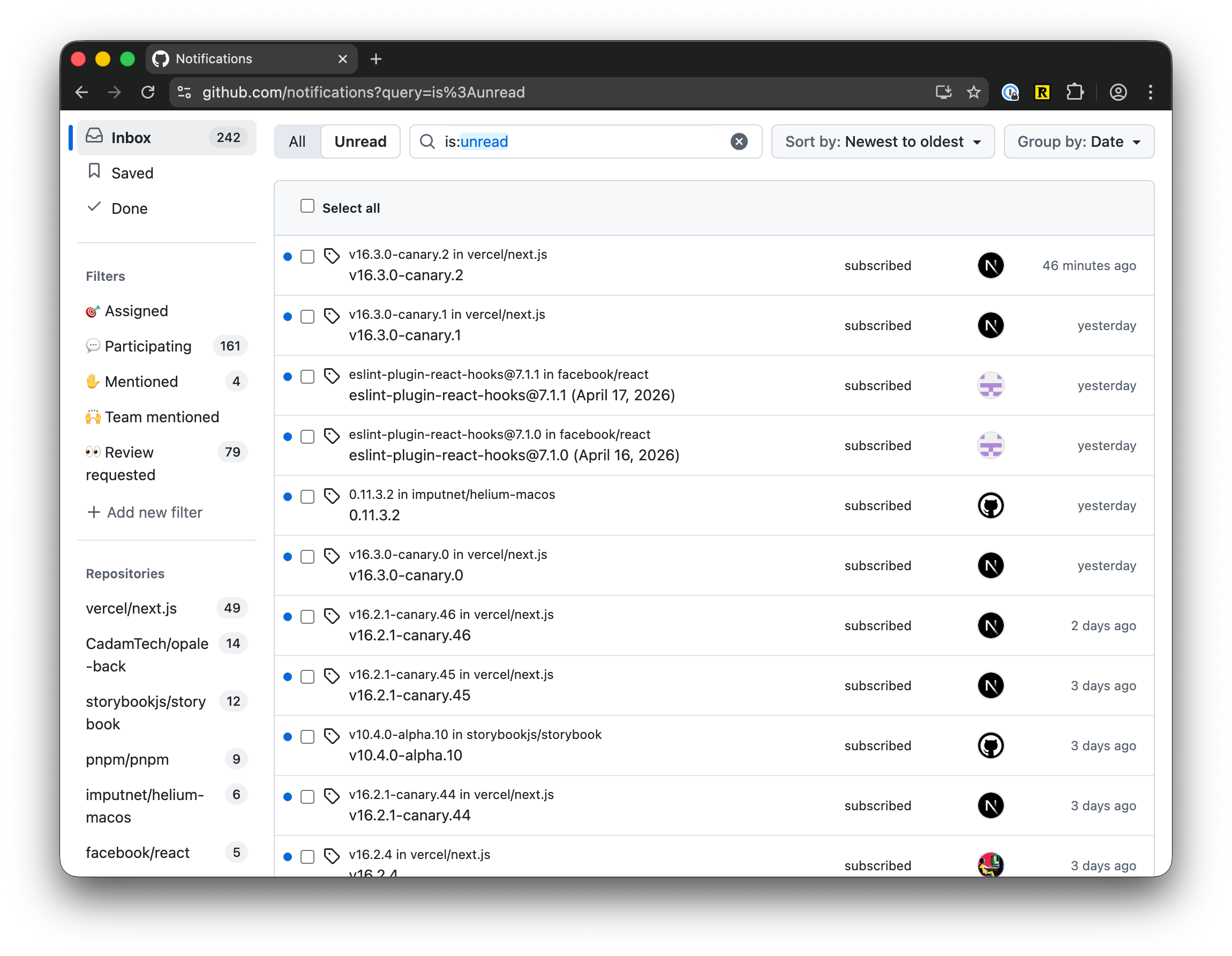Image resolution: width=1232 pixels, height=956 pixels.
Task: Click the blue 1Password-style extension icon
Action: click(x=1010, y=92)
